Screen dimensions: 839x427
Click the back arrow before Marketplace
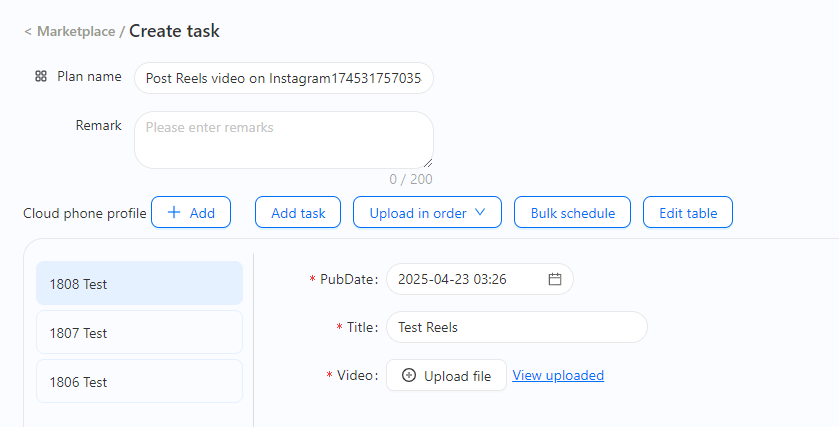pyautogui.click(x=28, y=32)
